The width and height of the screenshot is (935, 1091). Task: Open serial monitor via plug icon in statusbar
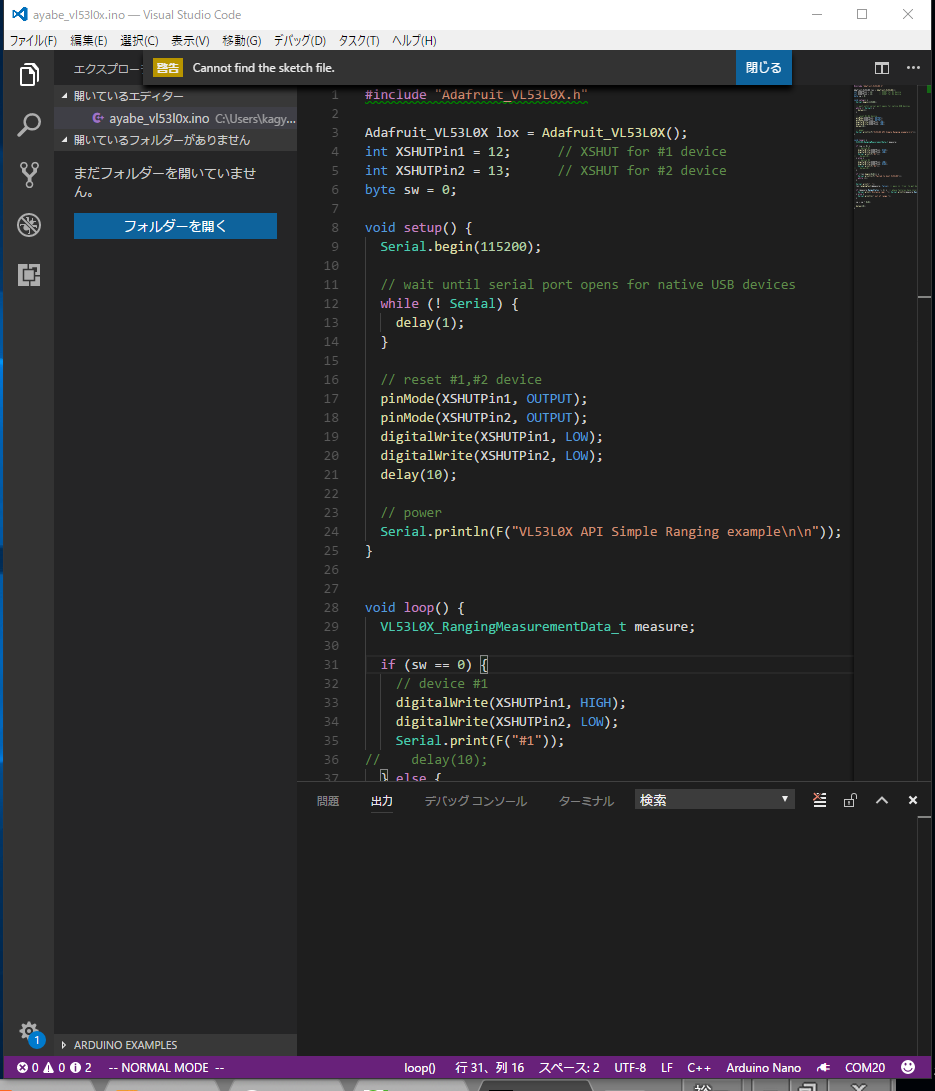tap(822, 1067)
